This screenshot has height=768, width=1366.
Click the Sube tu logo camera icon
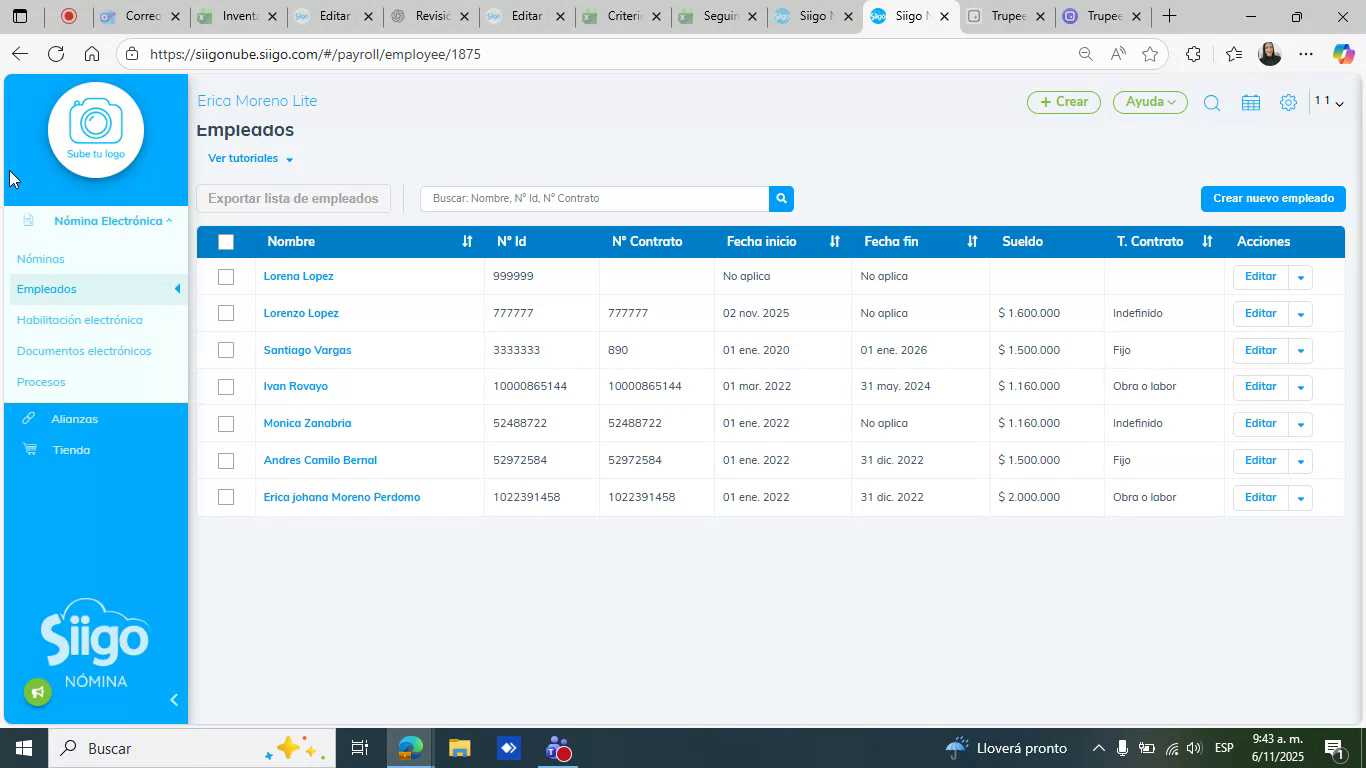click(x=96, y=130)
